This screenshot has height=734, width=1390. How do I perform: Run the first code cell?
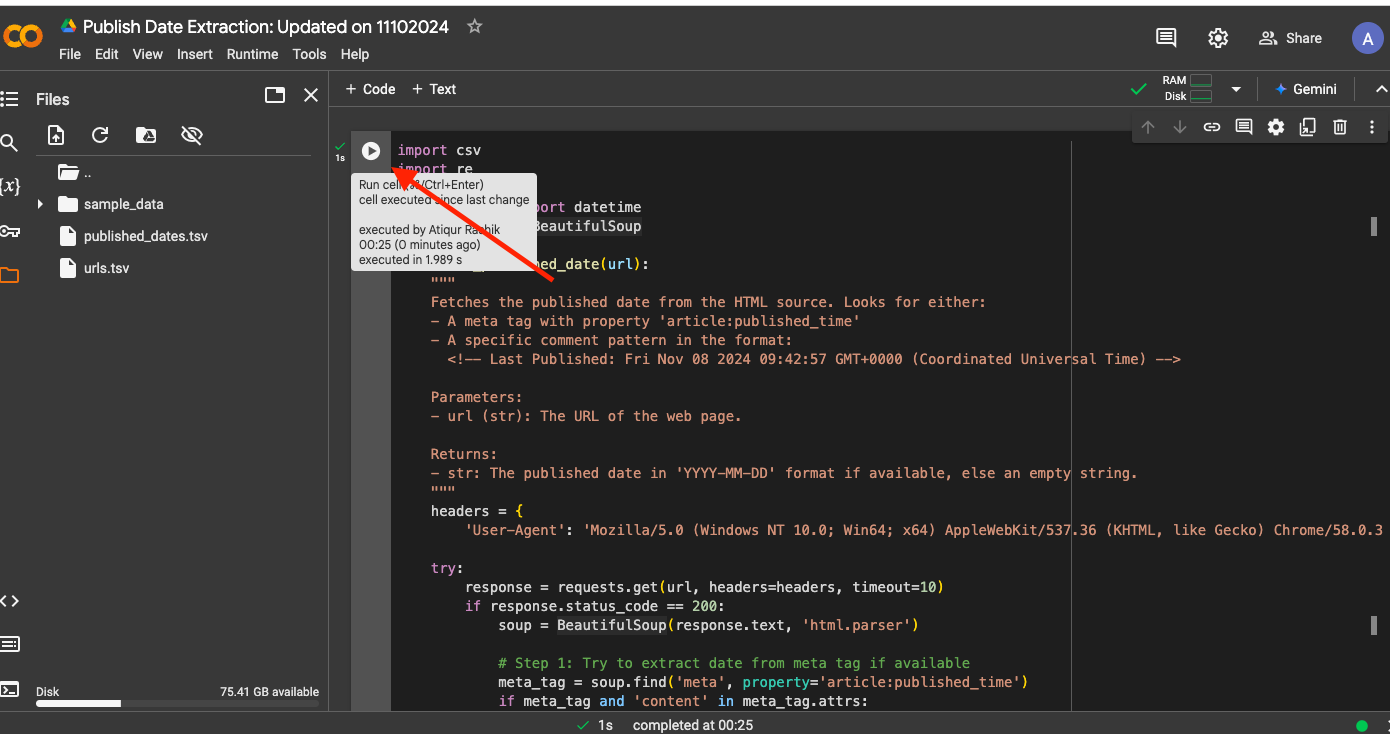(371, 151)
